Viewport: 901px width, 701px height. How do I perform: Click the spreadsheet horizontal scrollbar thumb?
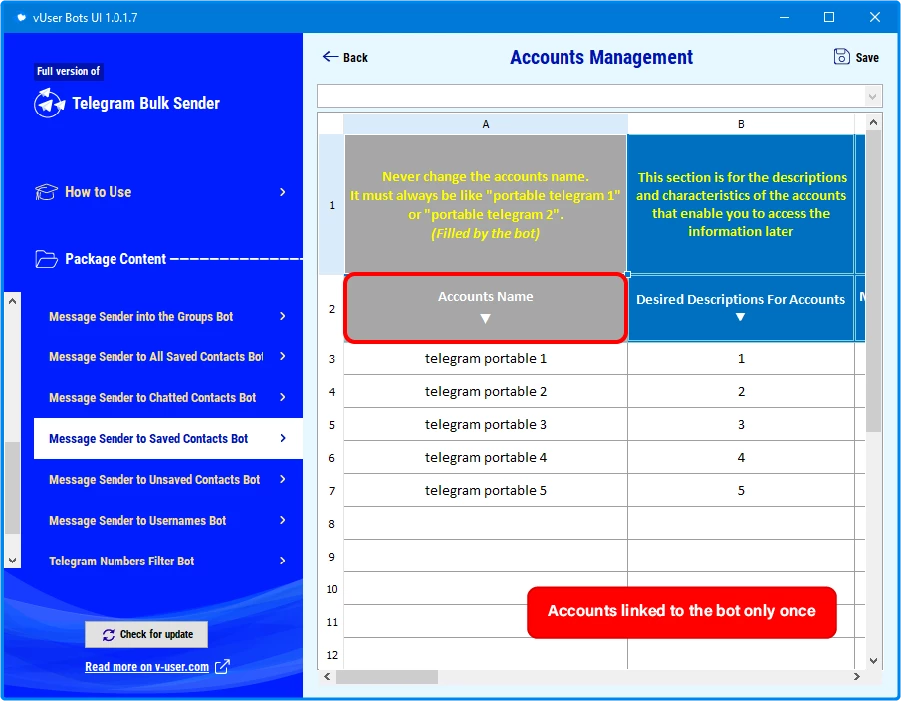(x=387, y=677)
